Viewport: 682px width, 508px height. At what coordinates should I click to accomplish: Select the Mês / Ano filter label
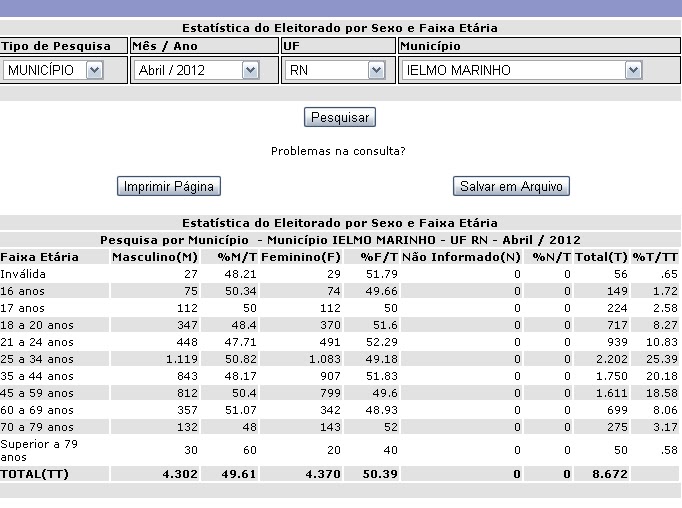point(165,46)
